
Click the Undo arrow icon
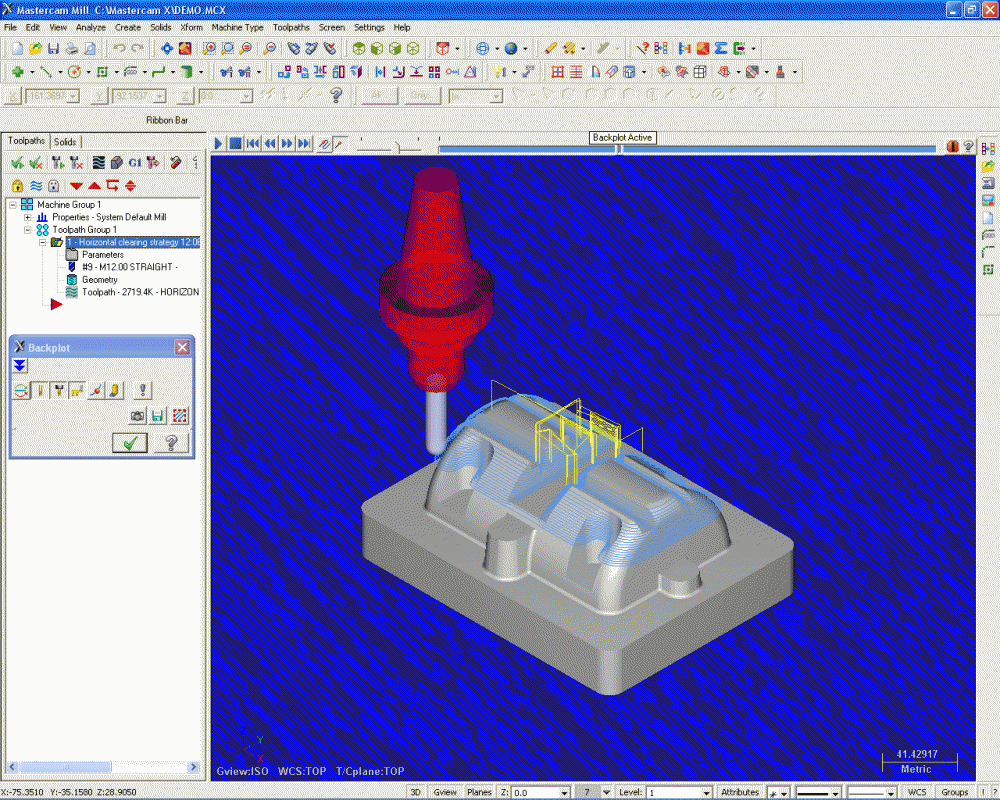tap(119, 48)
